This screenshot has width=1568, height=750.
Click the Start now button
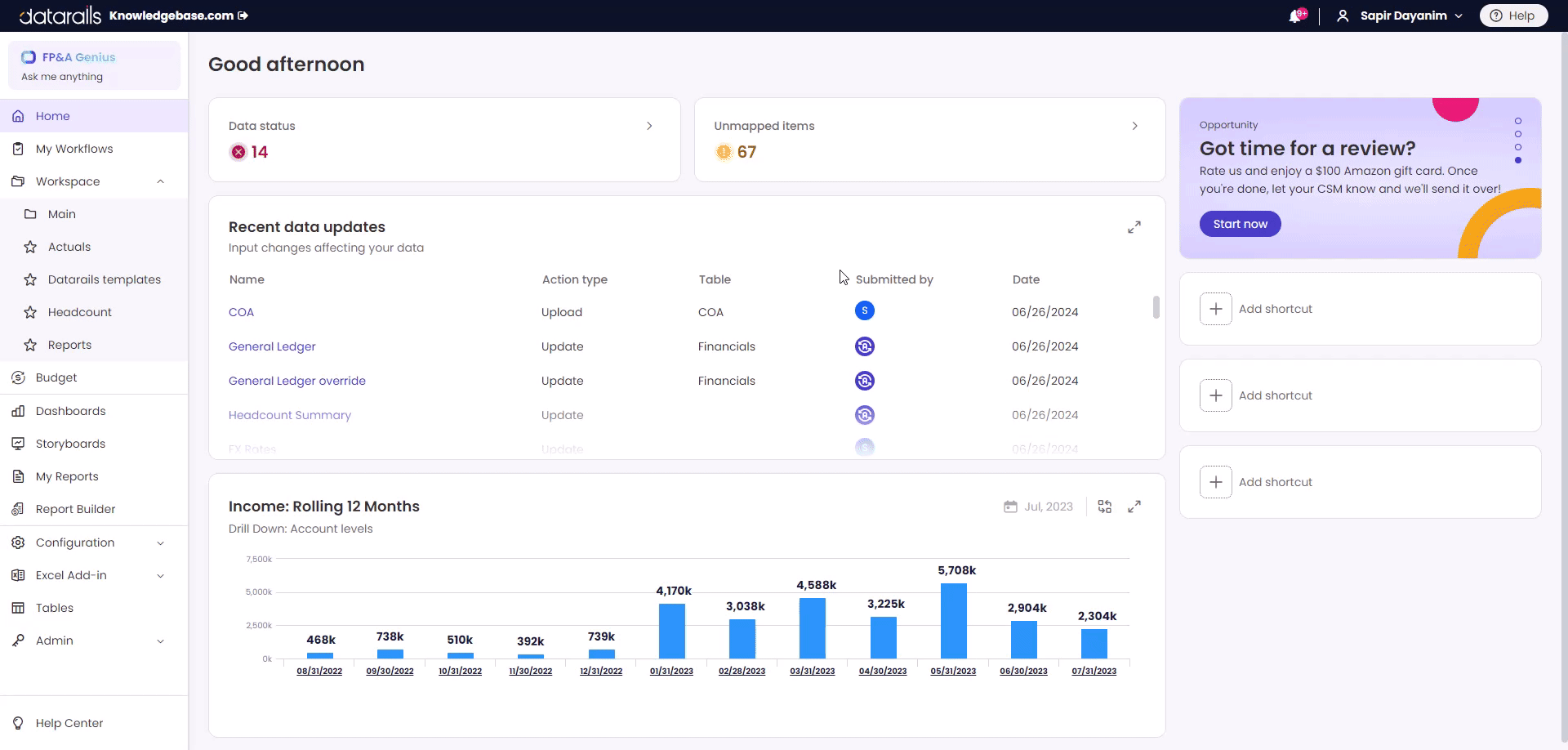click(x=1240, y=224)
